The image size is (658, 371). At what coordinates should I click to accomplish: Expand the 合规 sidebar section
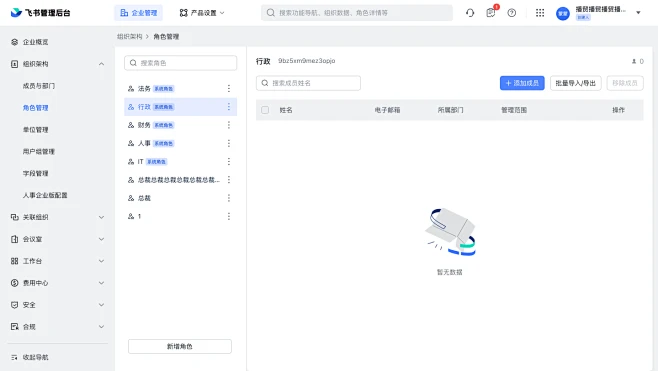pyautogui.click(x=102, y=327)
